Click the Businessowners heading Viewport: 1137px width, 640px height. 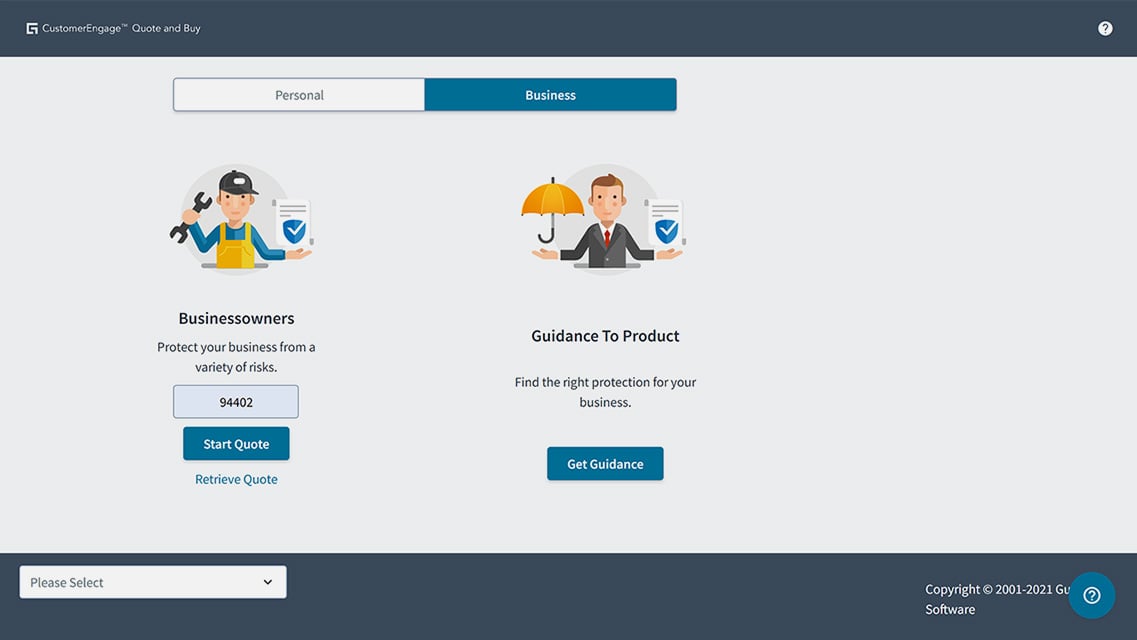point(236,317)
